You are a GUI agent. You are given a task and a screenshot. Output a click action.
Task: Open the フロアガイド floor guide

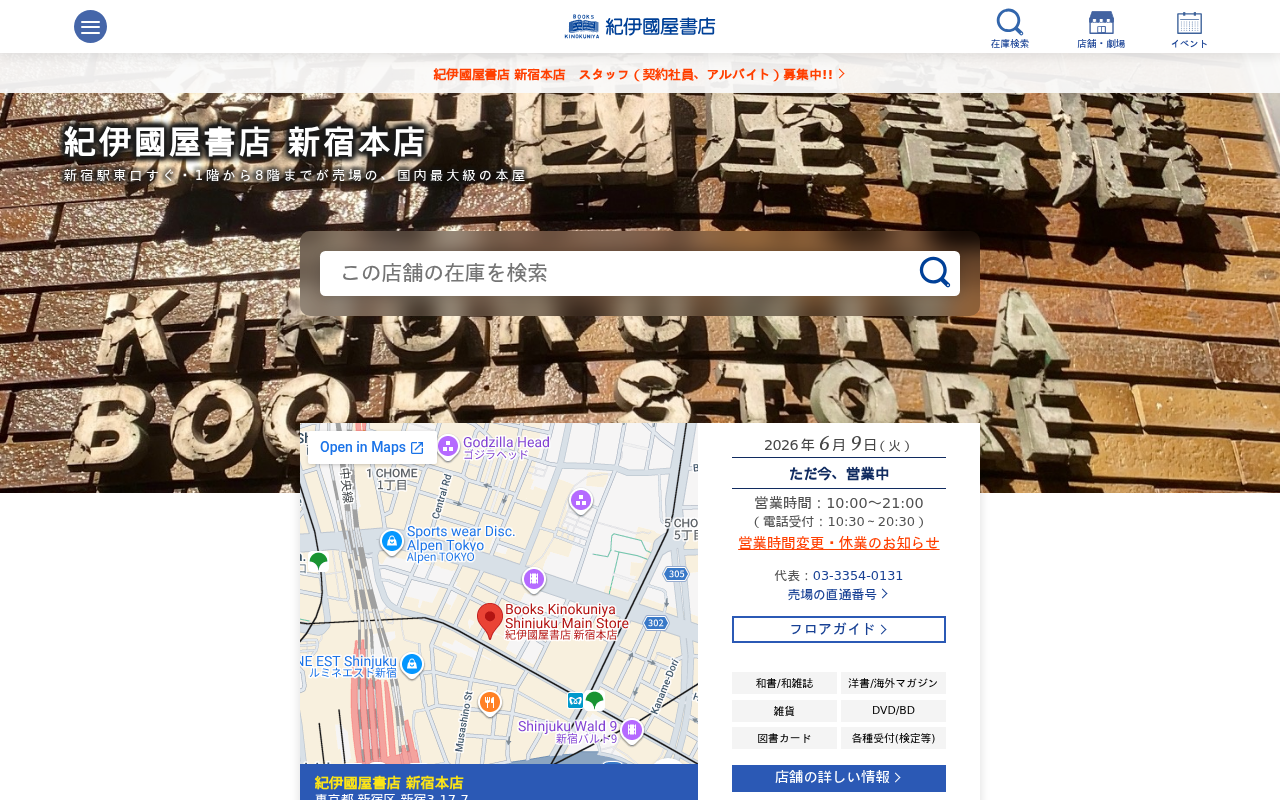pos(839,629)
